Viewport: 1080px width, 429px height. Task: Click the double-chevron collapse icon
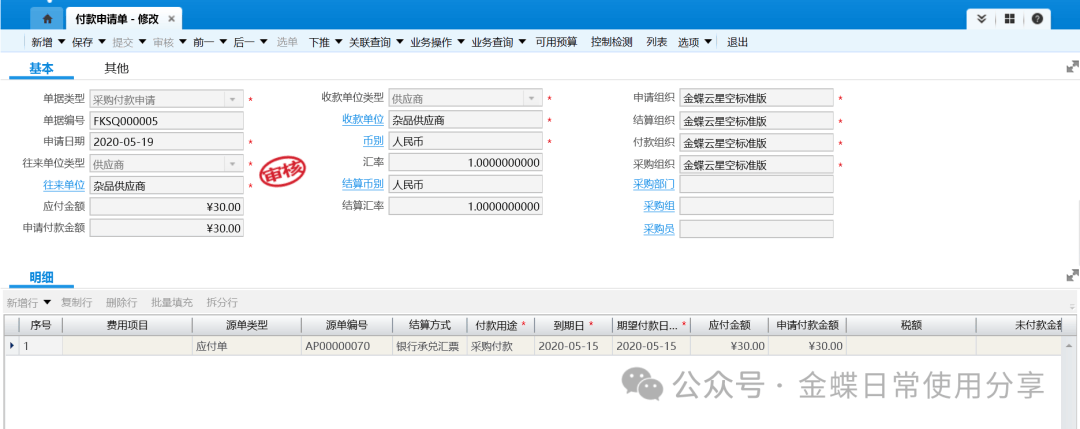tap(982, 19)
